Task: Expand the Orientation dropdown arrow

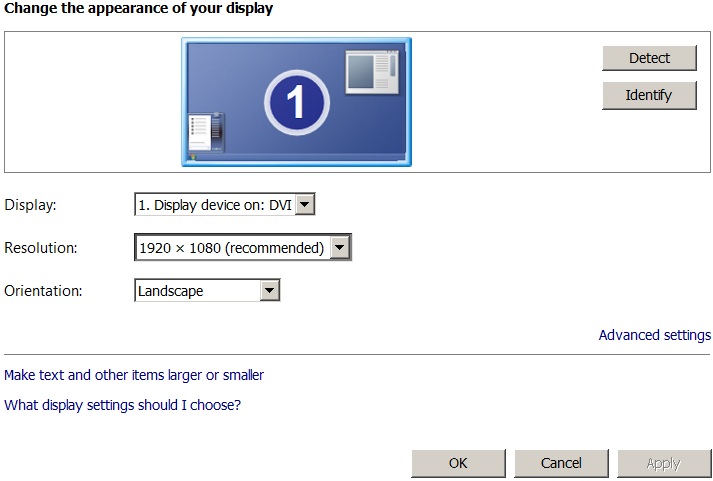Action: point(269,291)
